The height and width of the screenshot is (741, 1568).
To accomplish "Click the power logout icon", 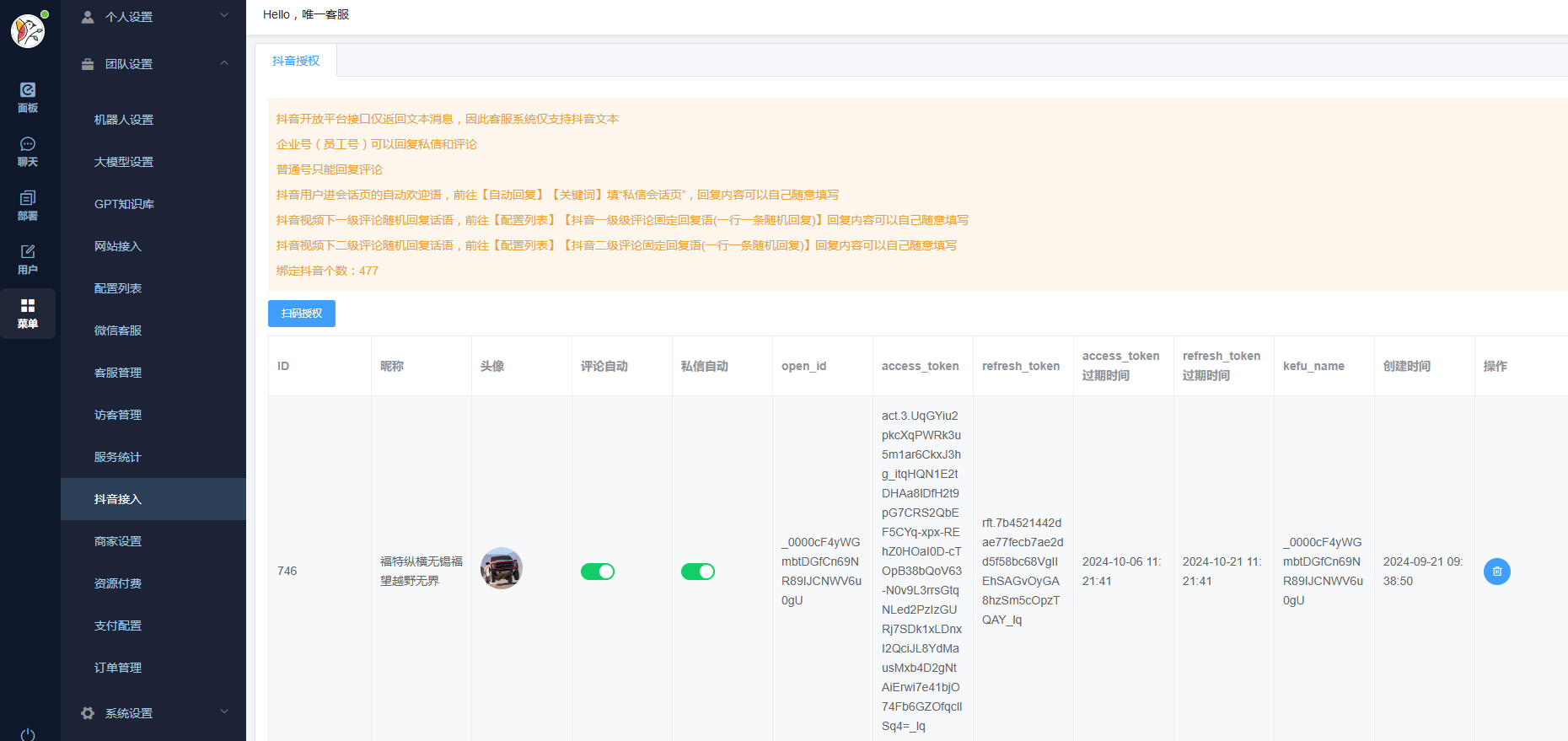I will 28,734.
